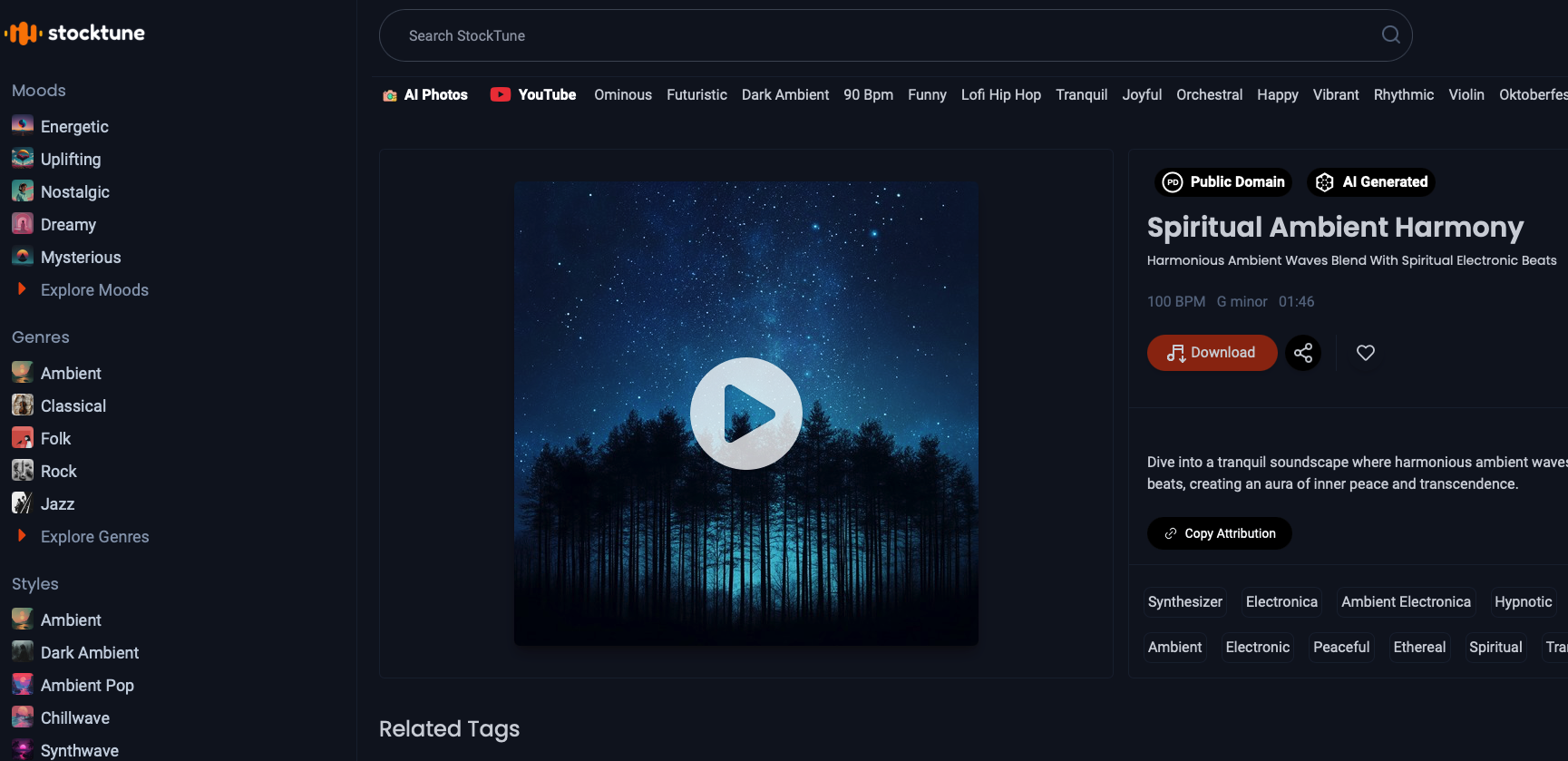Select the Lofi Hip Hop tag

pyautogui.click(x=1000, y=95)
